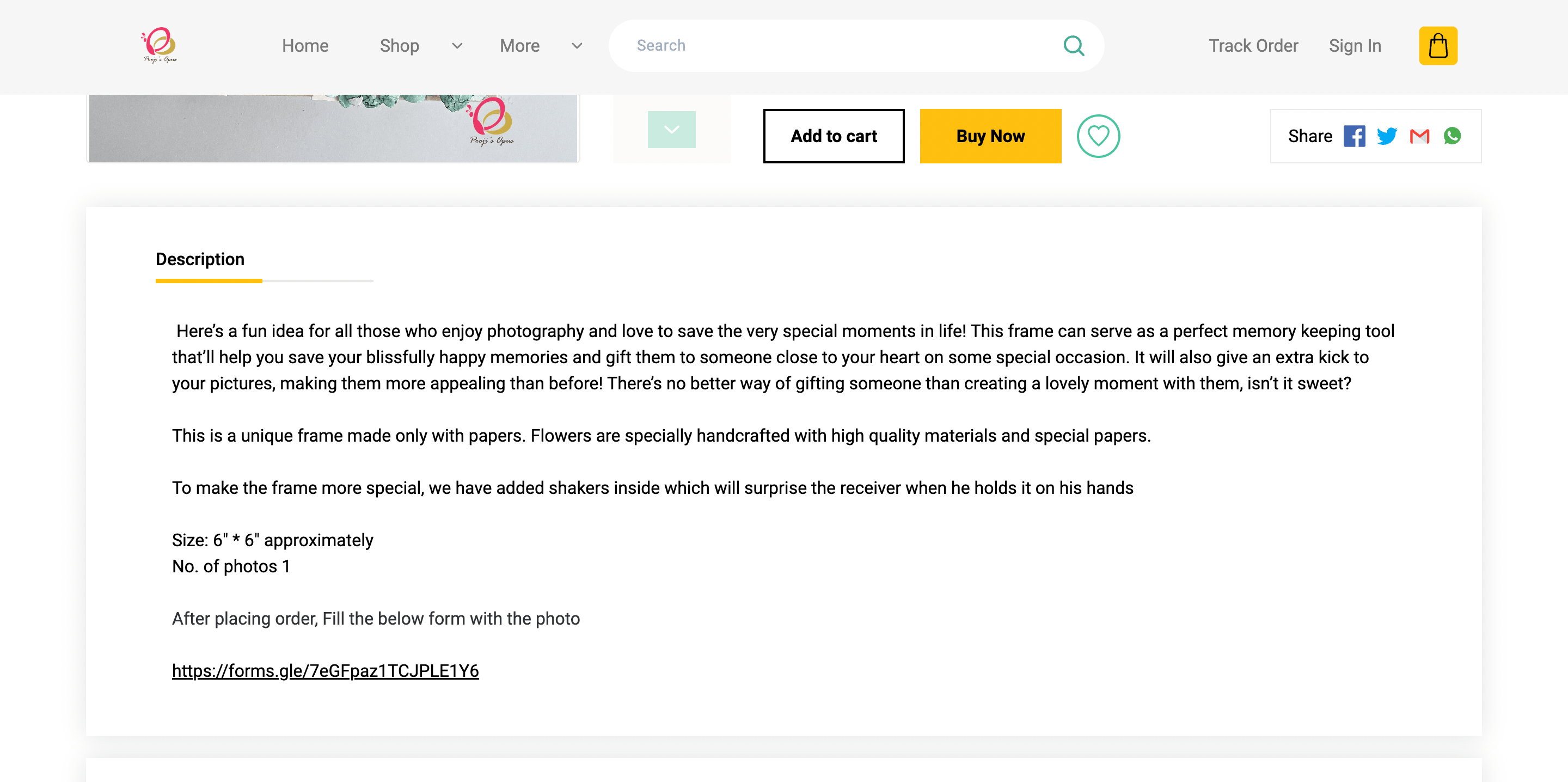Viewport: 1568px width, 782px height.
Task: Add product to wishlist with heart icon
Action: point(1098,136)
